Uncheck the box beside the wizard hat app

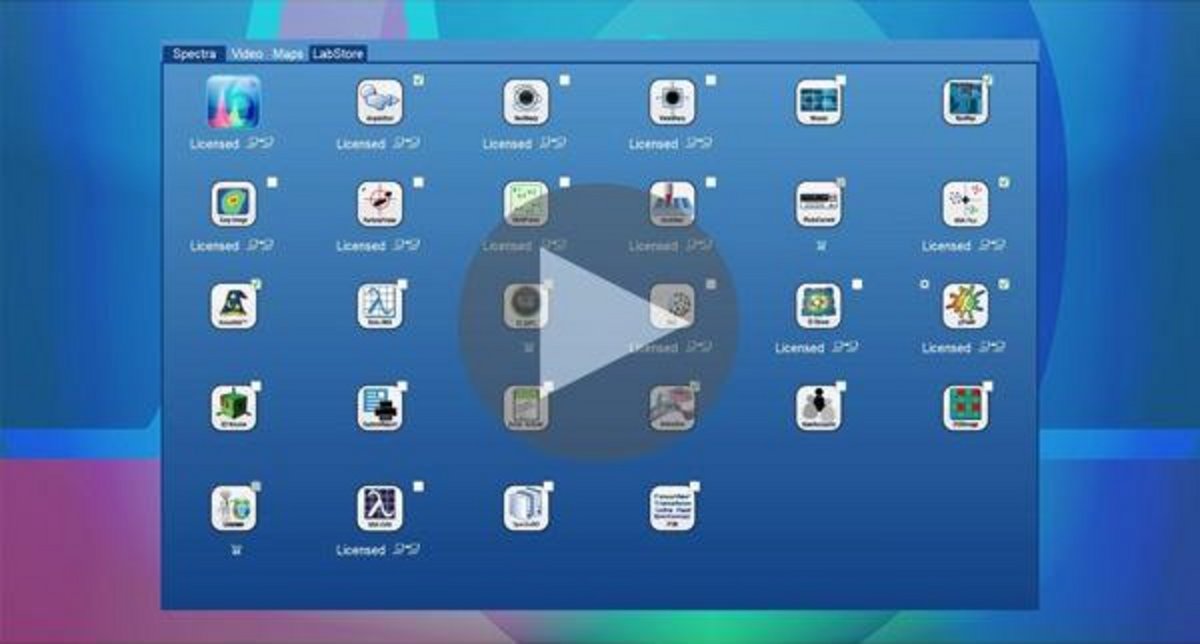point(257,285)
